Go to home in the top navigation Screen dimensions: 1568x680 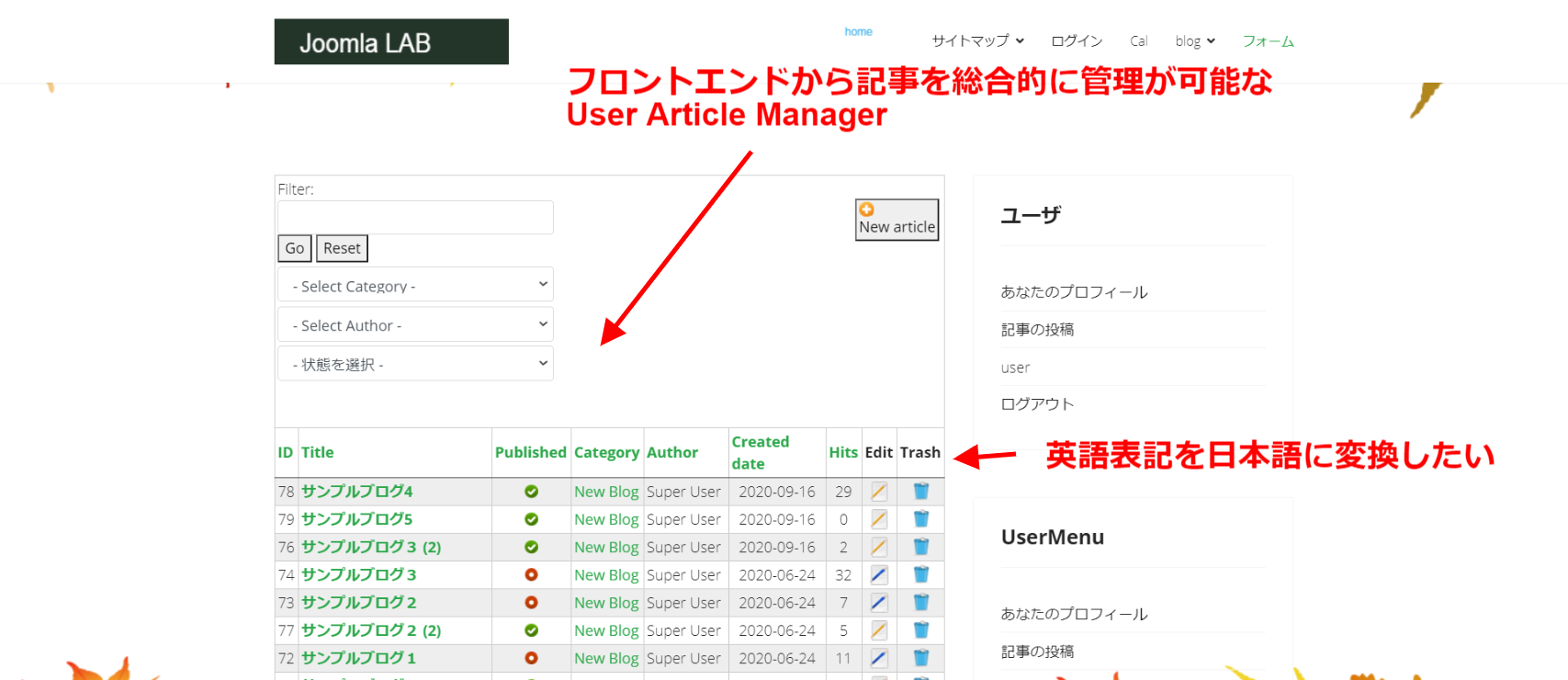[858, 31]
